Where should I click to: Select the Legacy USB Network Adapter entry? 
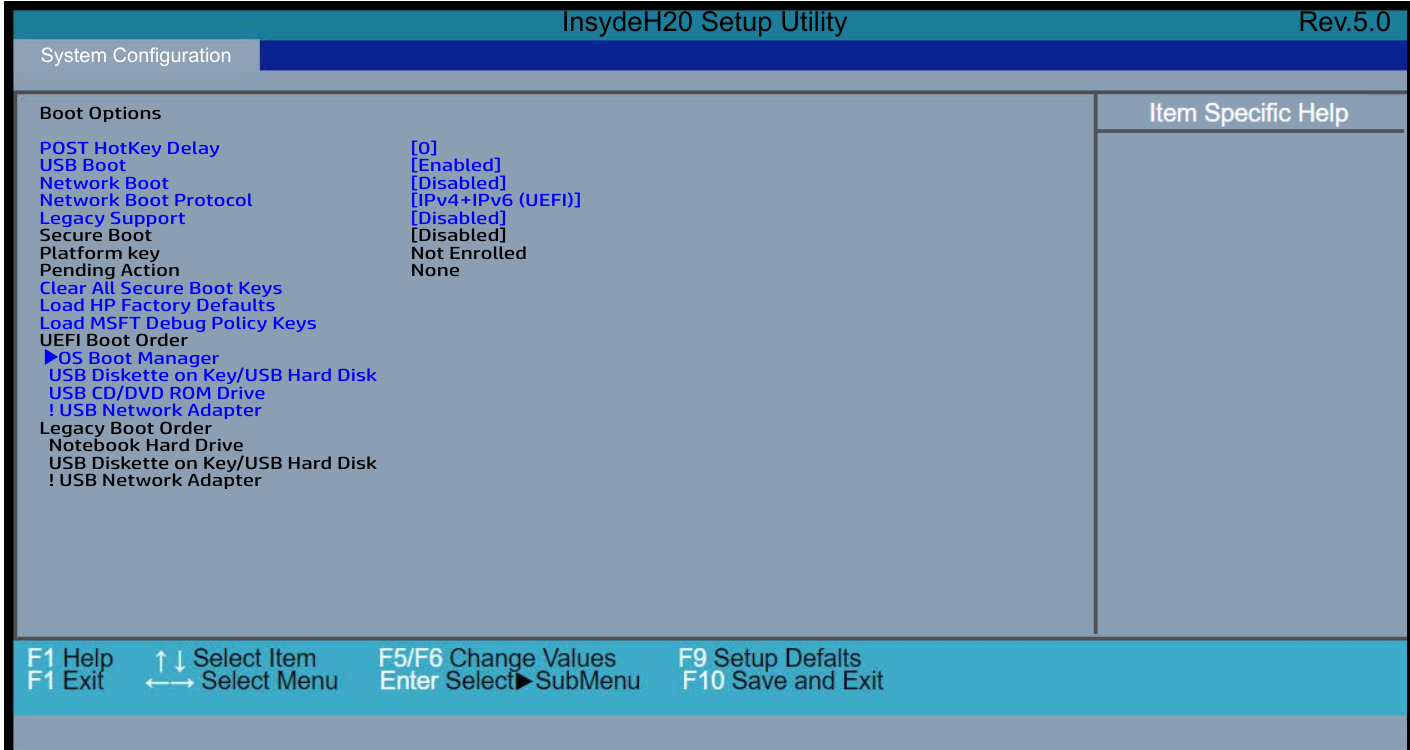(155, 480)
